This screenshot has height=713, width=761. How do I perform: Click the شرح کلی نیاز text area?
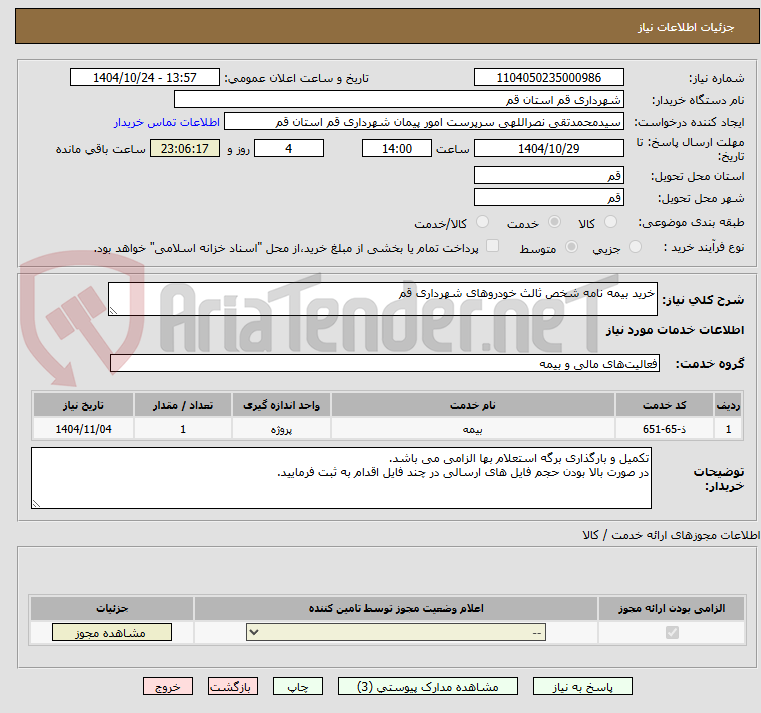click(x=382, y=299)
